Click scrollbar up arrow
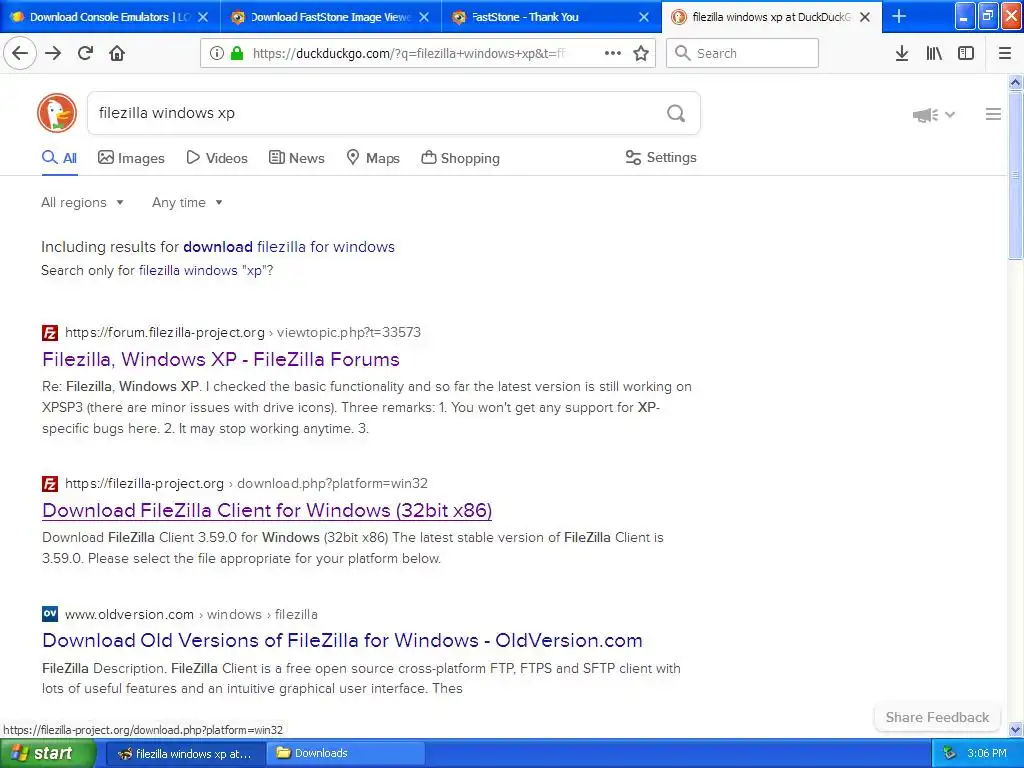The image size is (1024, 768). pyautogui.click(x=1016, y=82)
